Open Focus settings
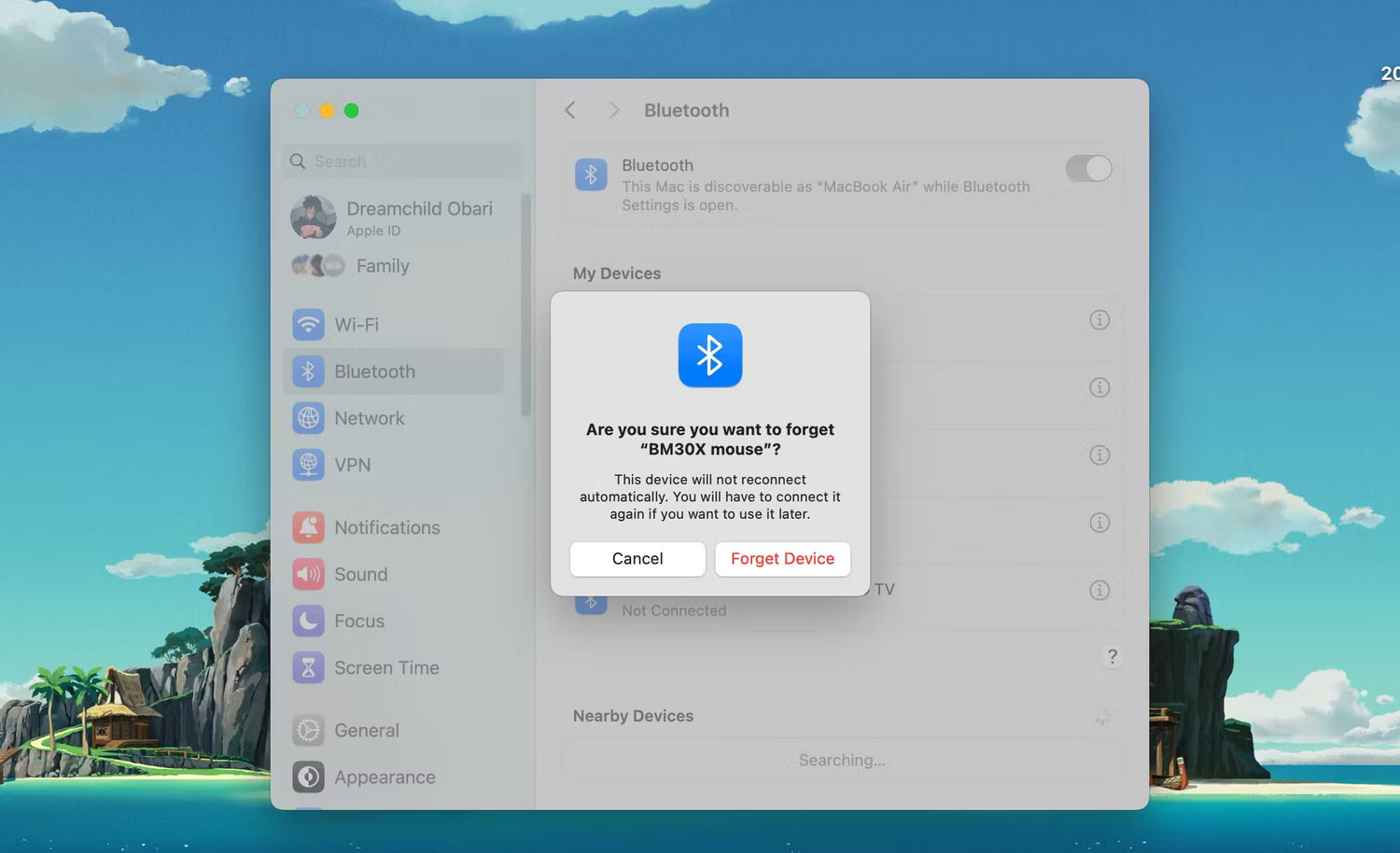The height and width of the screenshot is (853, 1400). coord(359,621)
